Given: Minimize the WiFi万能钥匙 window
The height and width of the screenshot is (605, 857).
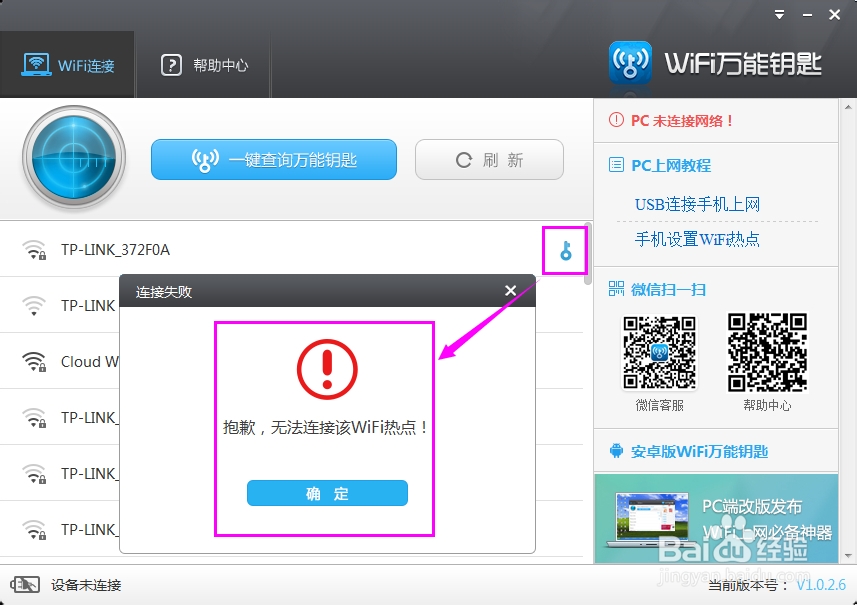Looking at the screenshot, I should coord(807,15).
